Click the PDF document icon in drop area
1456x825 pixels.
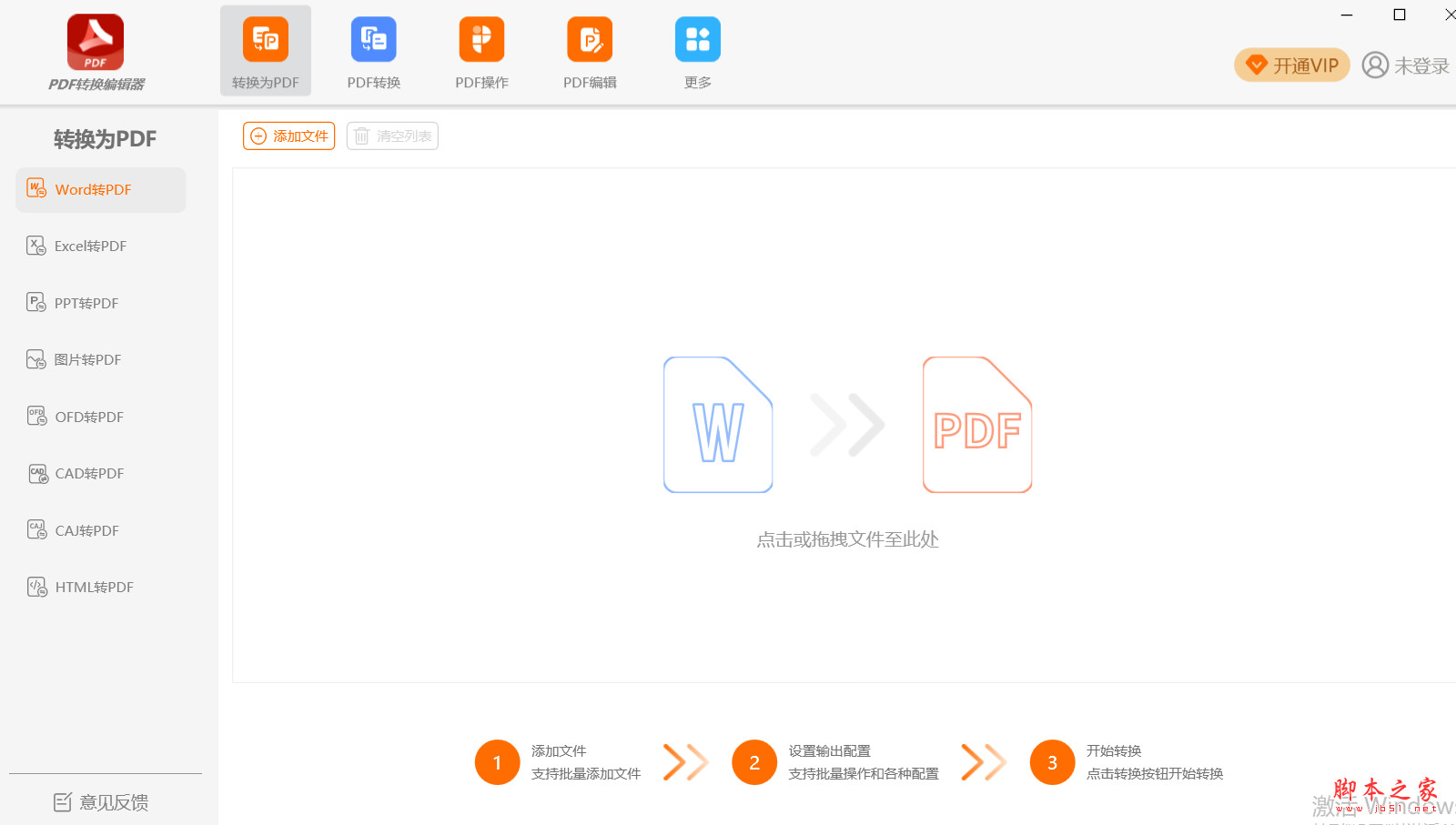coord(977,425)
